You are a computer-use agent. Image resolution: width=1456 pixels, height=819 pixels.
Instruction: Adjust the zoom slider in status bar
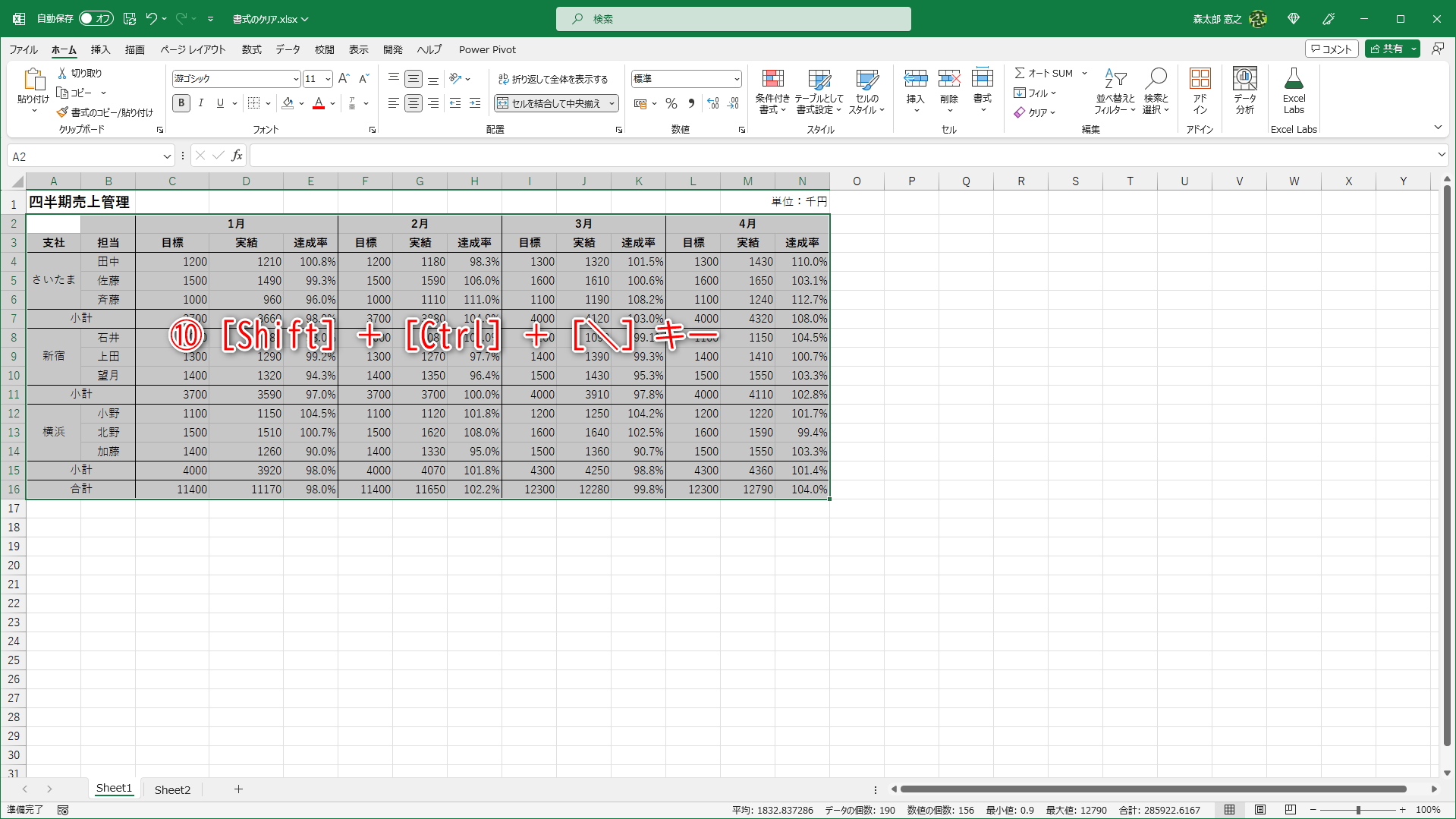[x=1358, y=810]
